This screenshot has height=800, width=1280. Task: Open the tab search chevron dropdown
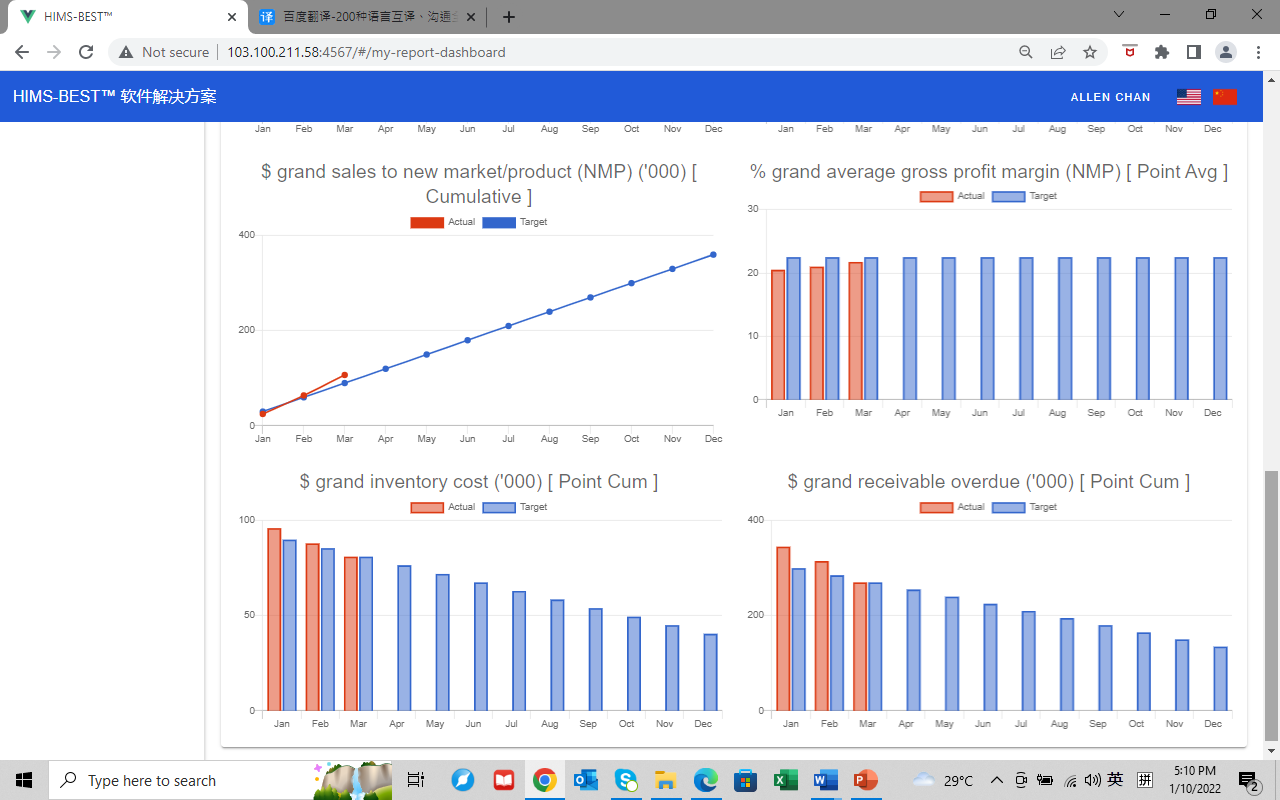click(1119, 14)
